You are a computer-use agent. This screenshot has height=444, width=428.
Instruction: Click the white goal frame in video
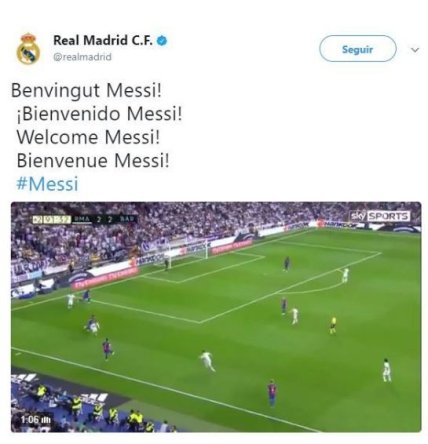tap(187, 255)
